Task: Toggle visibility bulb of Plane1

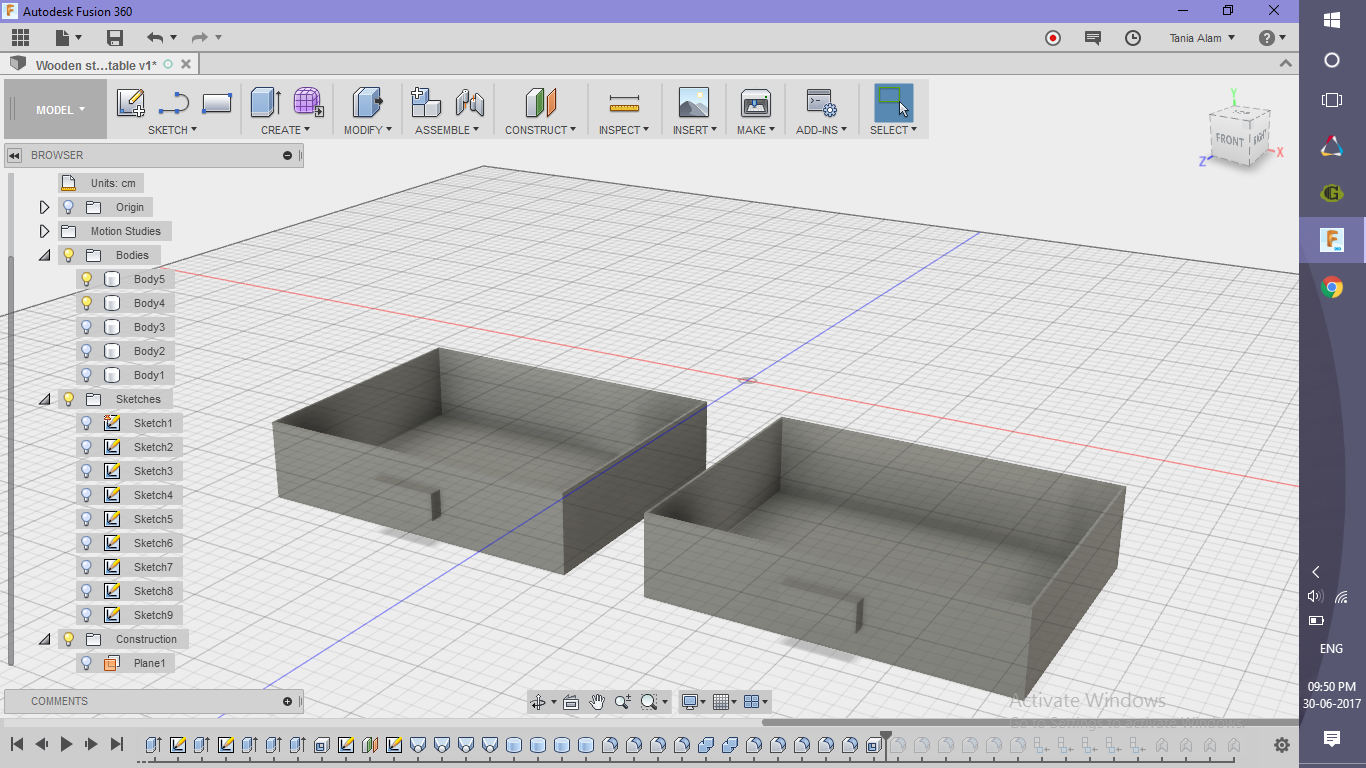Action: click(86, 663)
